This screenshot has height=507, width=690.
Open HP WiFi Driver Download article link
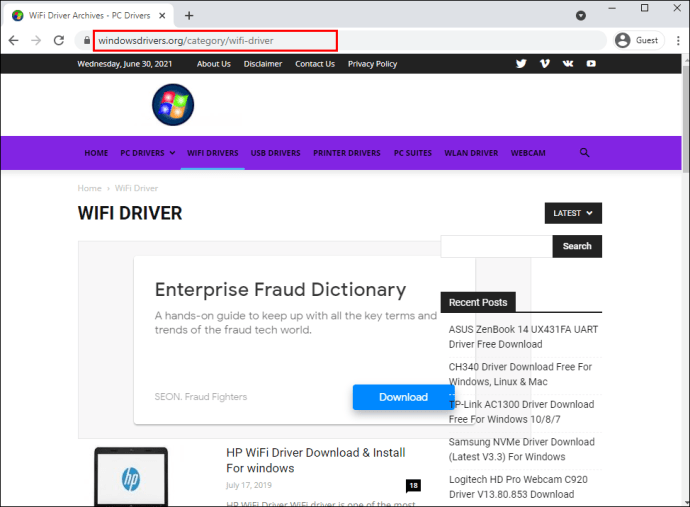[x=316, y=460]
